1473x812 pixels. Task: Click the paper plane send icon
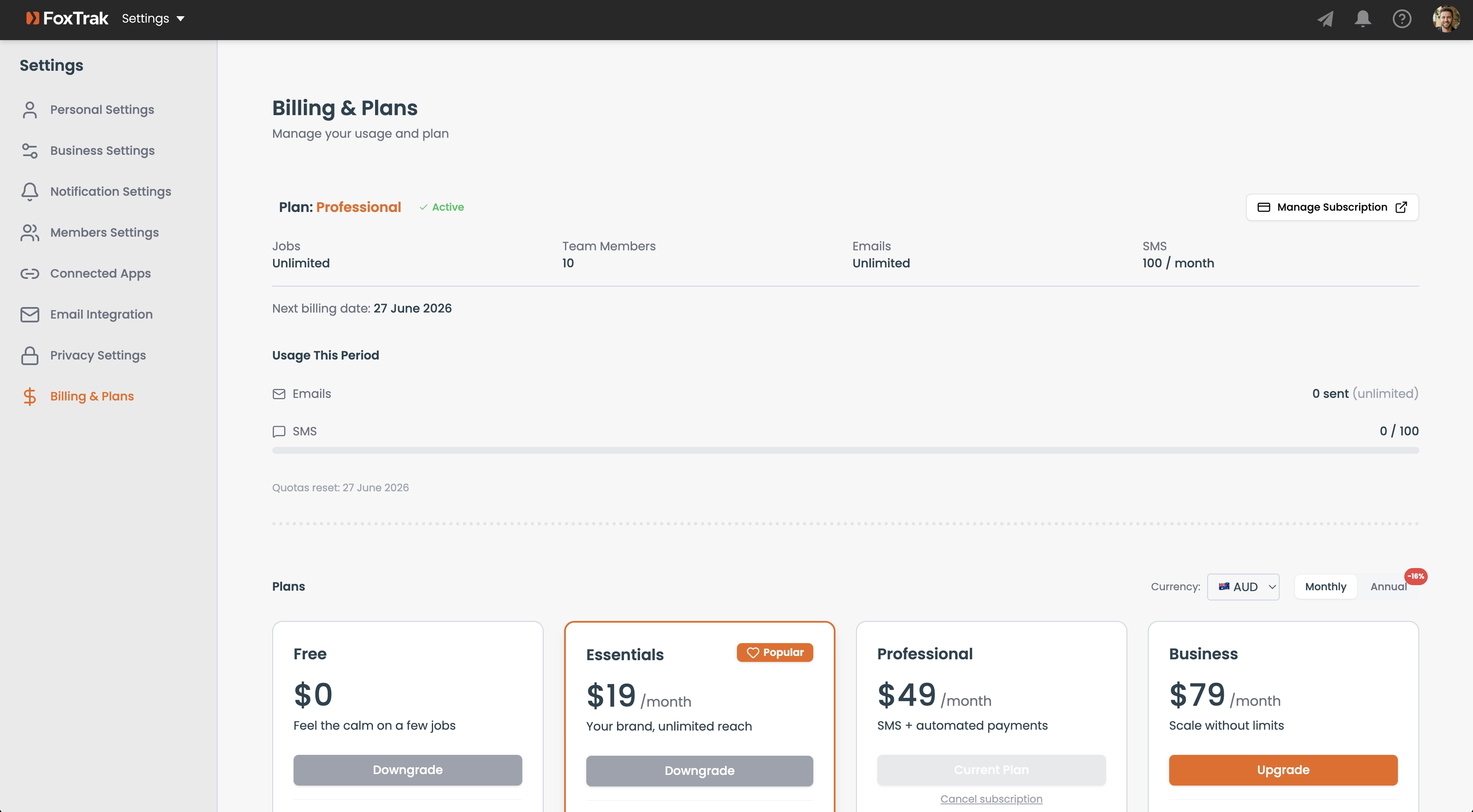1325,19
